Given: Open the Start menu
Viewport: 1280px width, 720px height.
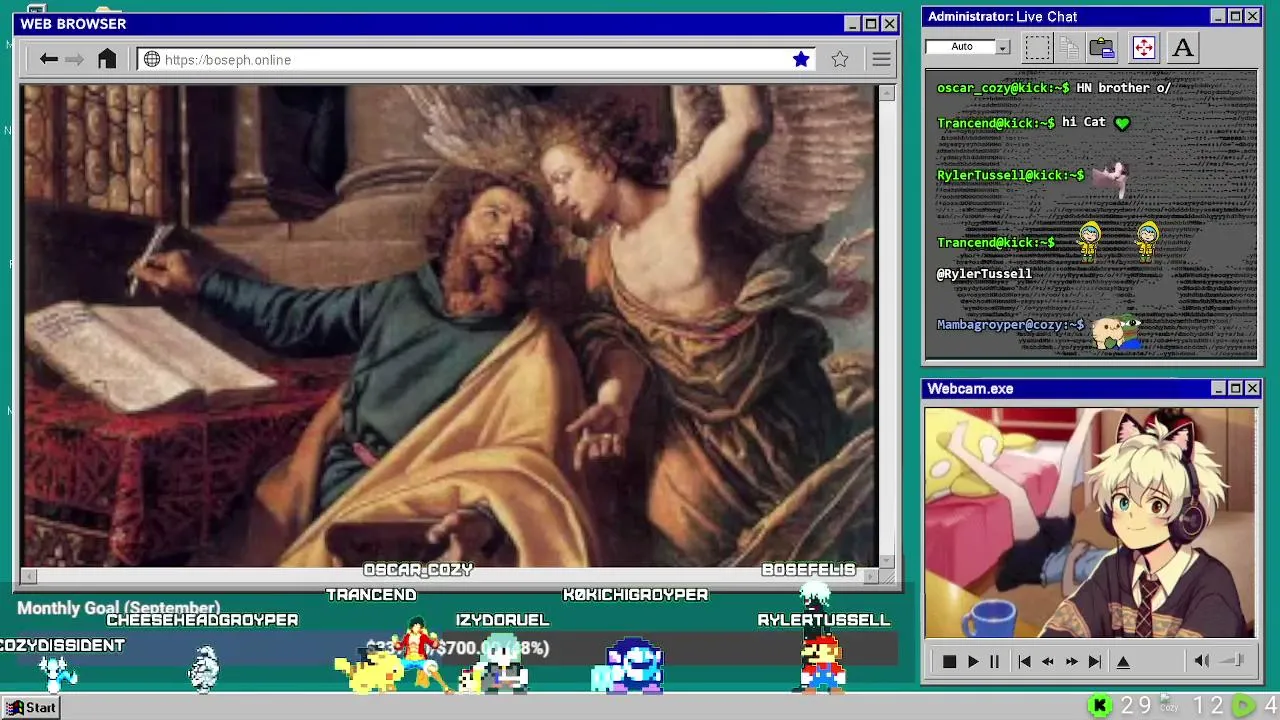Looking at the screenshot, I should tap(31, 707).
